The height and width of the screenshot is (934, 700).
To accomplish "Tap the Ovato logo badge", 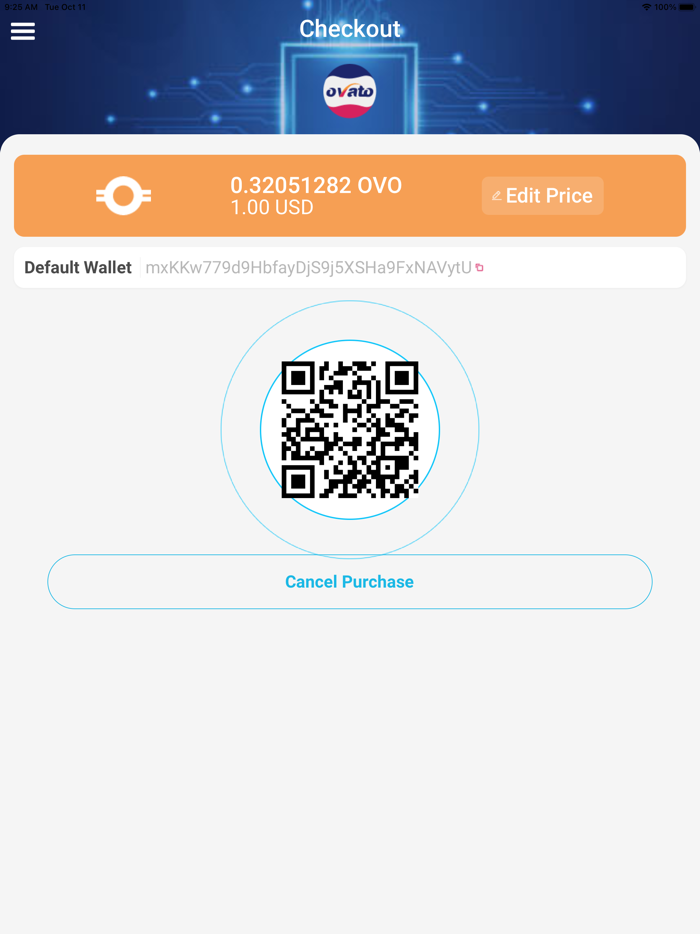I will click(x=350, y=91).
